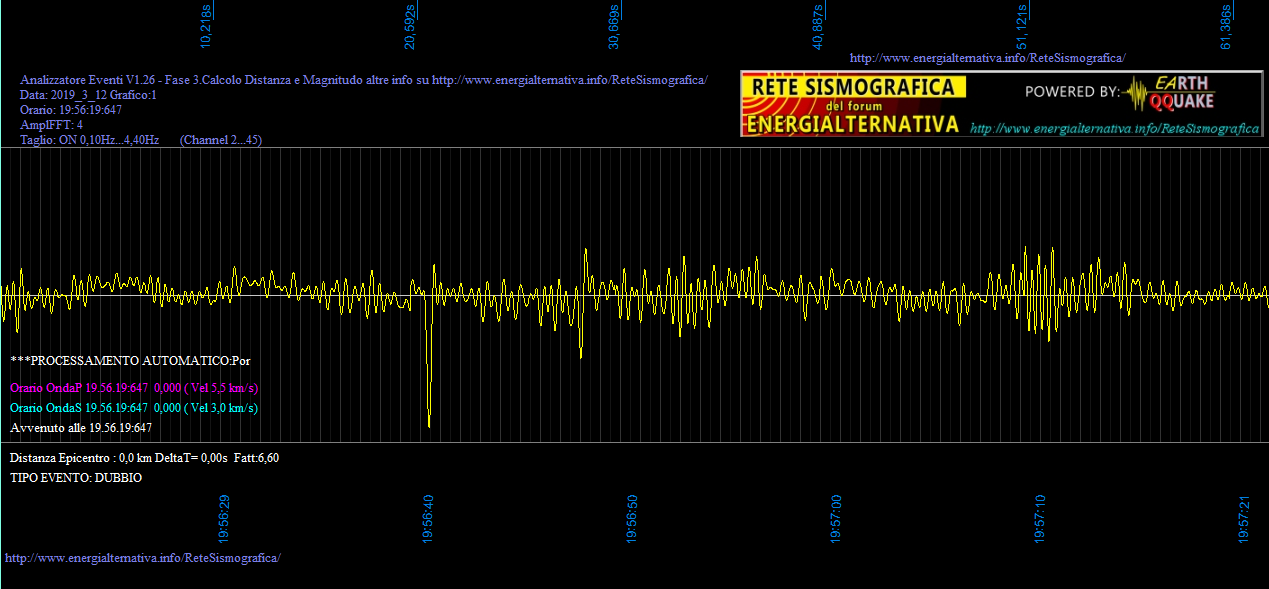Click the 30,669s top time marker
Image resolution: width=1269 pixels, height=589 pixels.
click(x=614, y=25)
